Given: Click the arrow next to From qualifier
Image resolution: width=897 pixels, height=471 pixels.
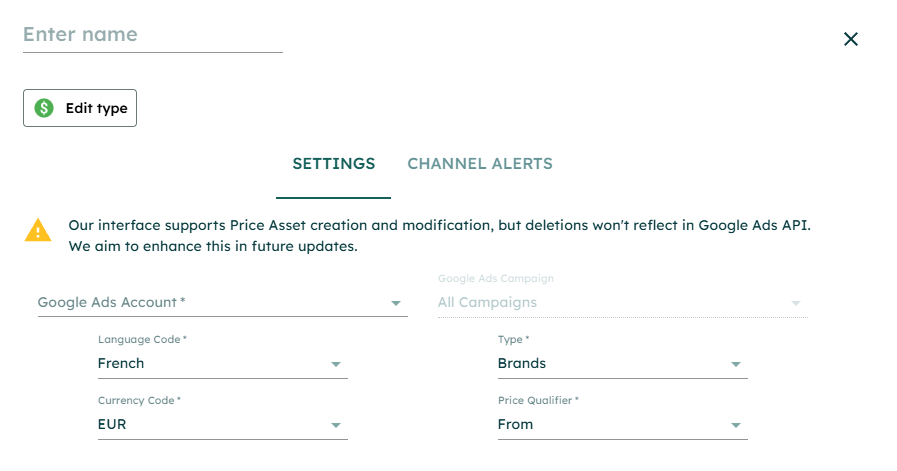Looking at the screenshot, I should click(736, 425).
